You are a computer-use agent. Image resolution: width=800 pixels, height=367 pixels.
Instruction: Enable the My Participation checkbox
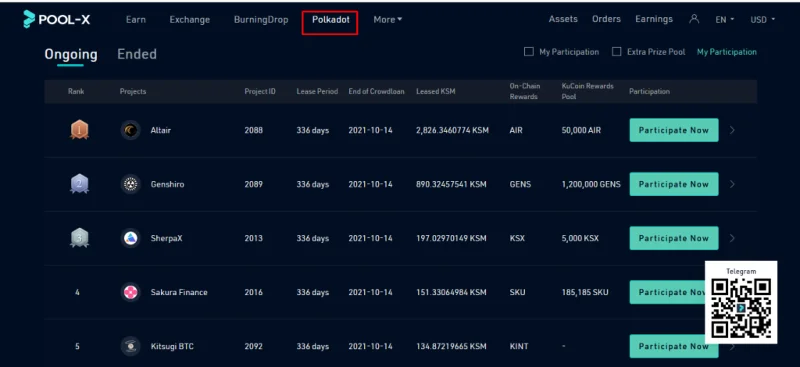pos(529,52)
